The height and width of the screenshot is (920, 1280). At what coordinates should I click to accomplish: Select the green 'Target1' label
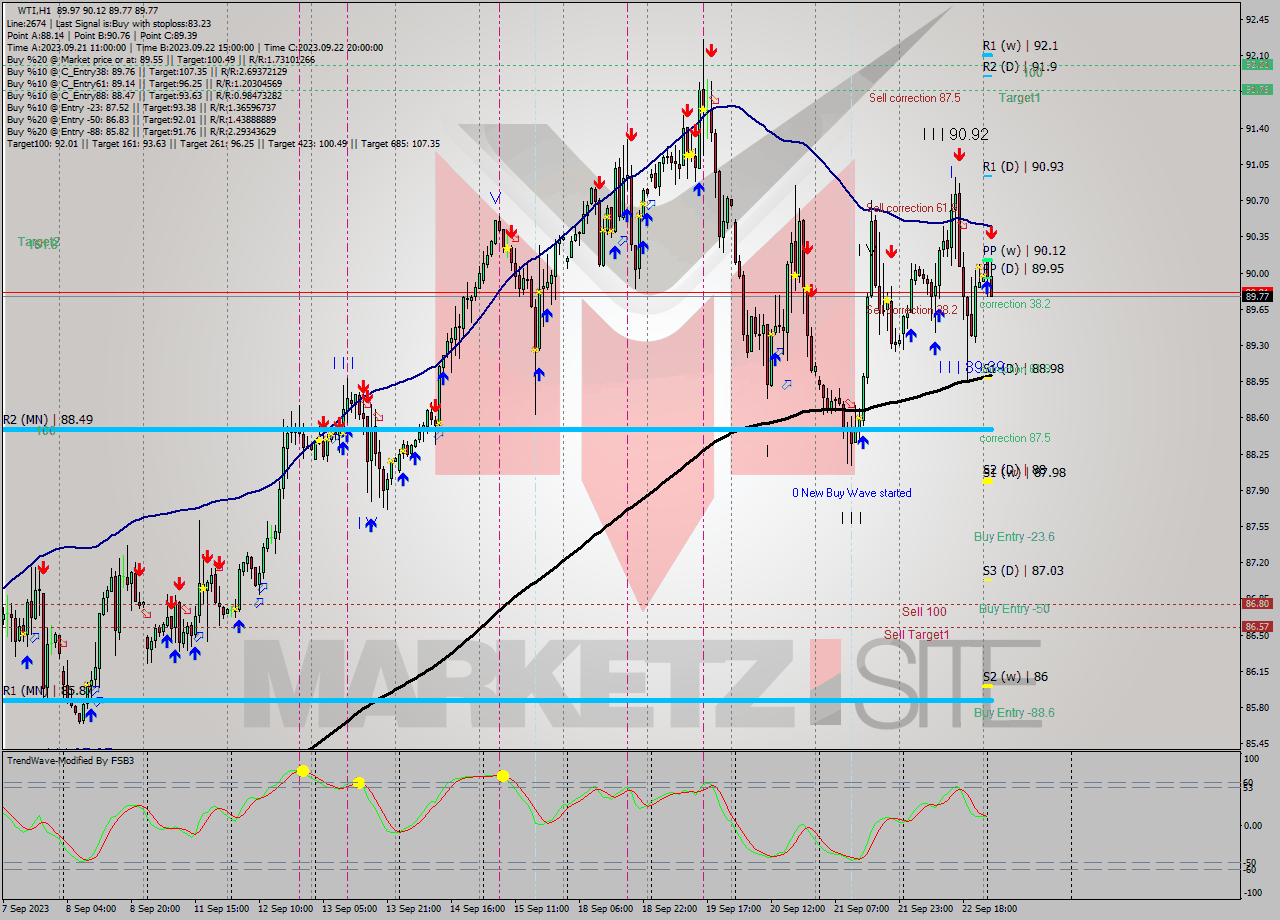pyautogui.click(x=1019, y=98)
